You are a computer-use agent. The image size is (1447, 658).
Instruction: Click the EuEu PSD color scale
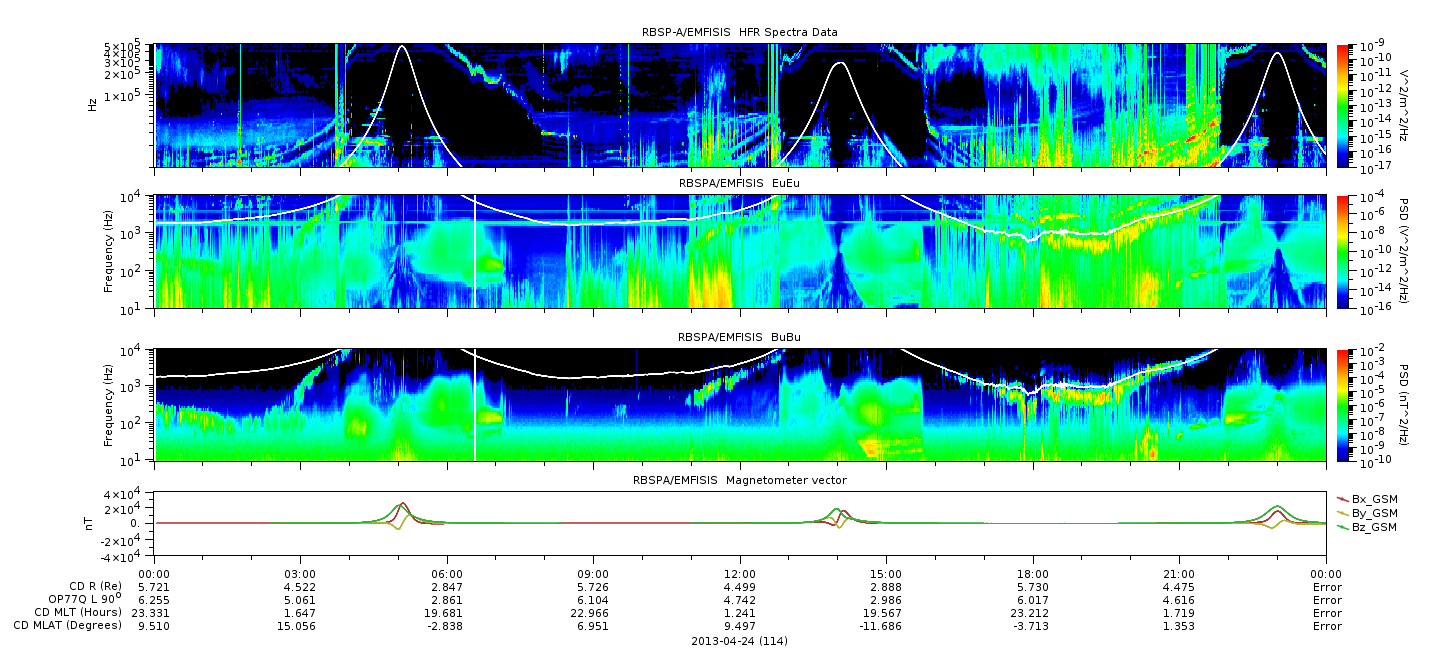(x=1342, y=252)
